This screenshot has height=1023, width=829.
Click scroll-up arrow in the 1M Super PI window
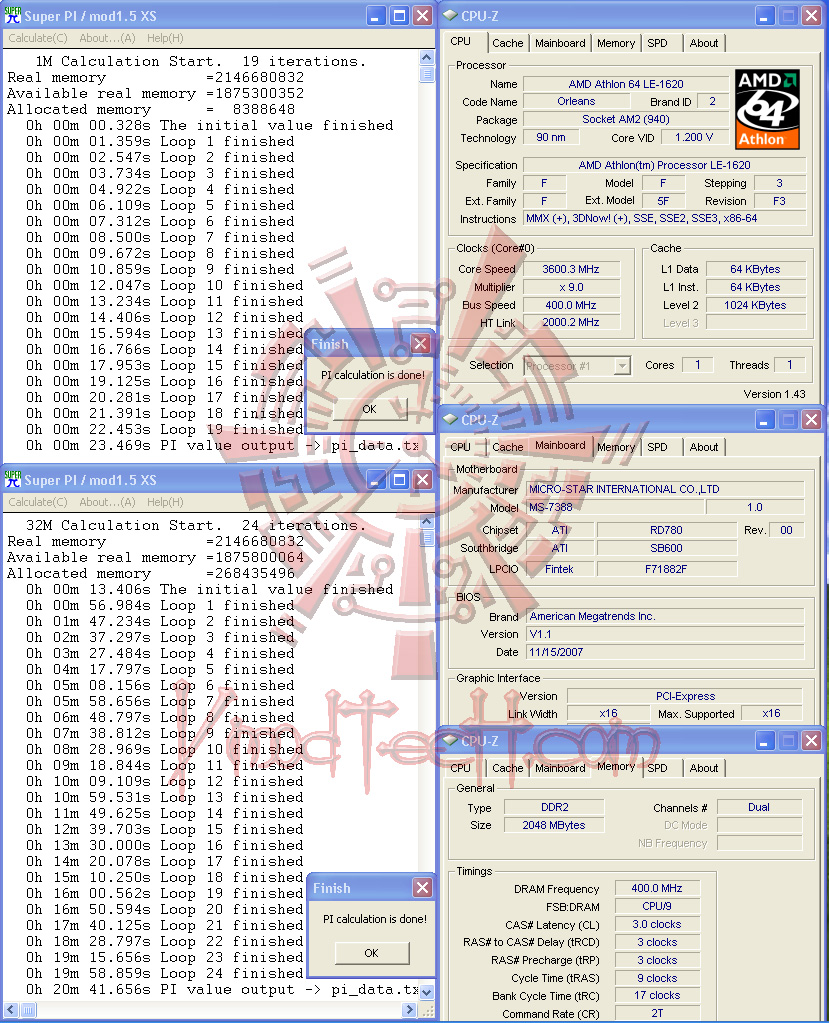click(427, 57)
